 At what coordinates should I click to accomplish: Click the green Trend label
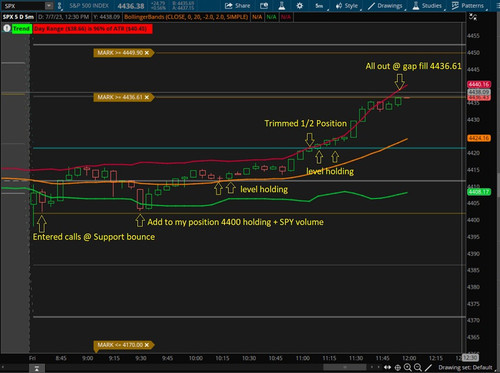pyautogui.click(x=21, y=29)
